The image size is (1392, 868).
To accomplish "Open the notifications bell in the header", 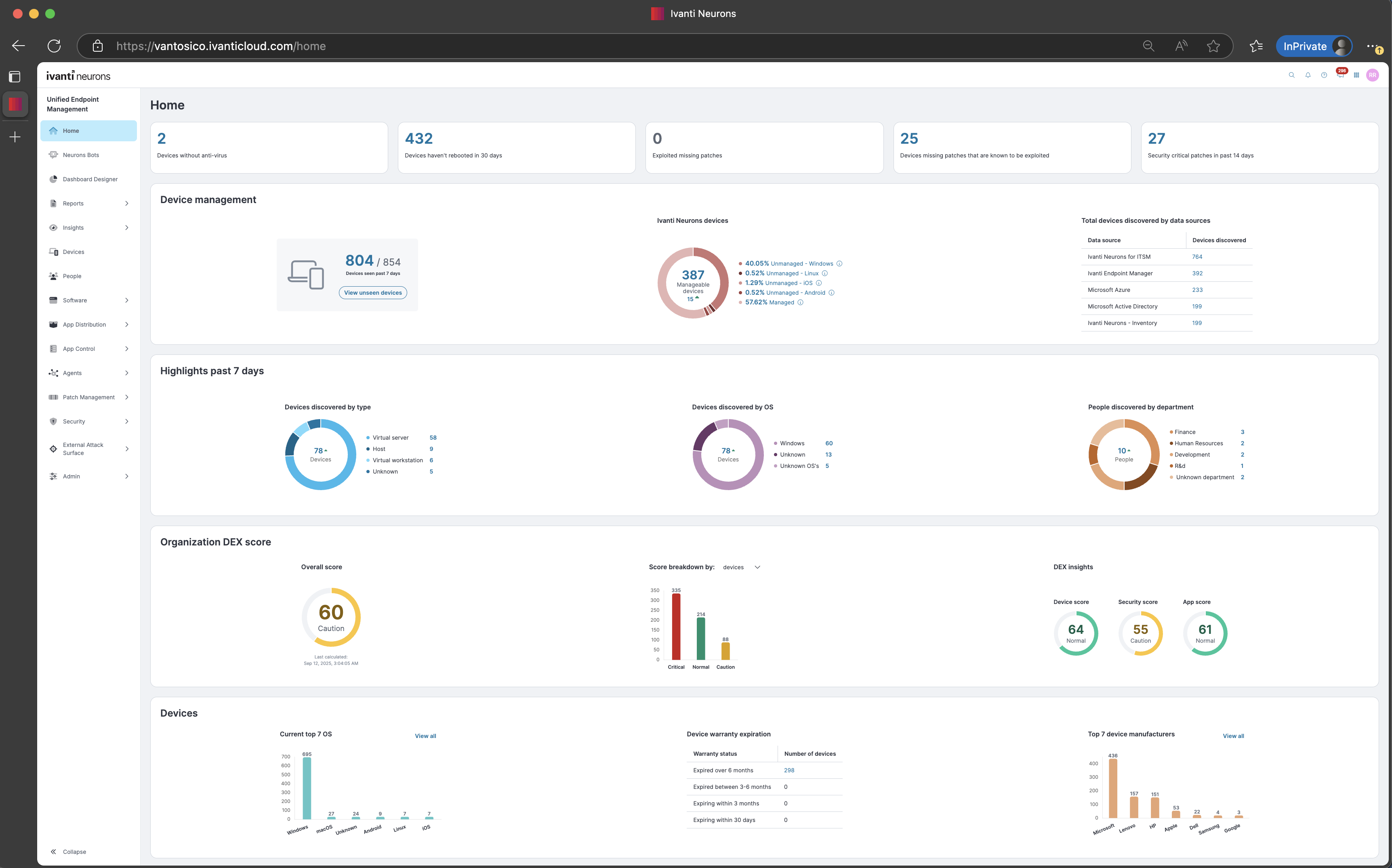I will (1308, 75).
